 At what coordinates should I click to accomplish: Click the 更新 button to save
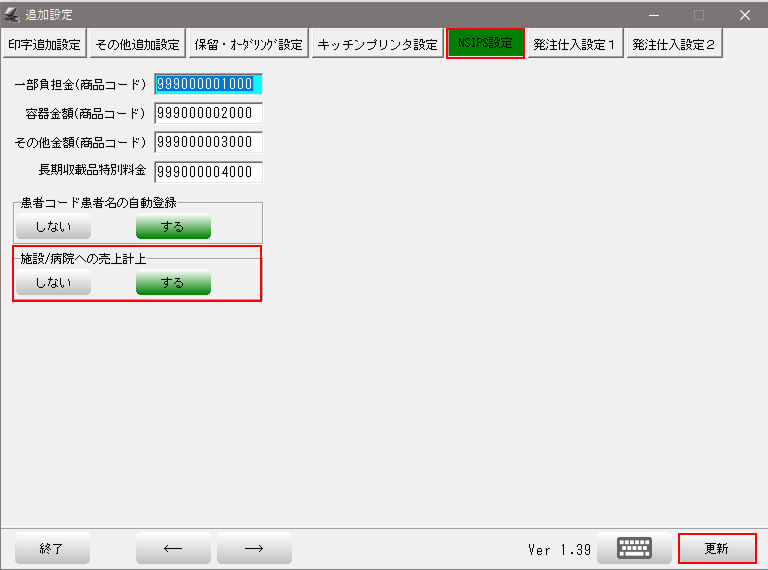coord(716,548)
